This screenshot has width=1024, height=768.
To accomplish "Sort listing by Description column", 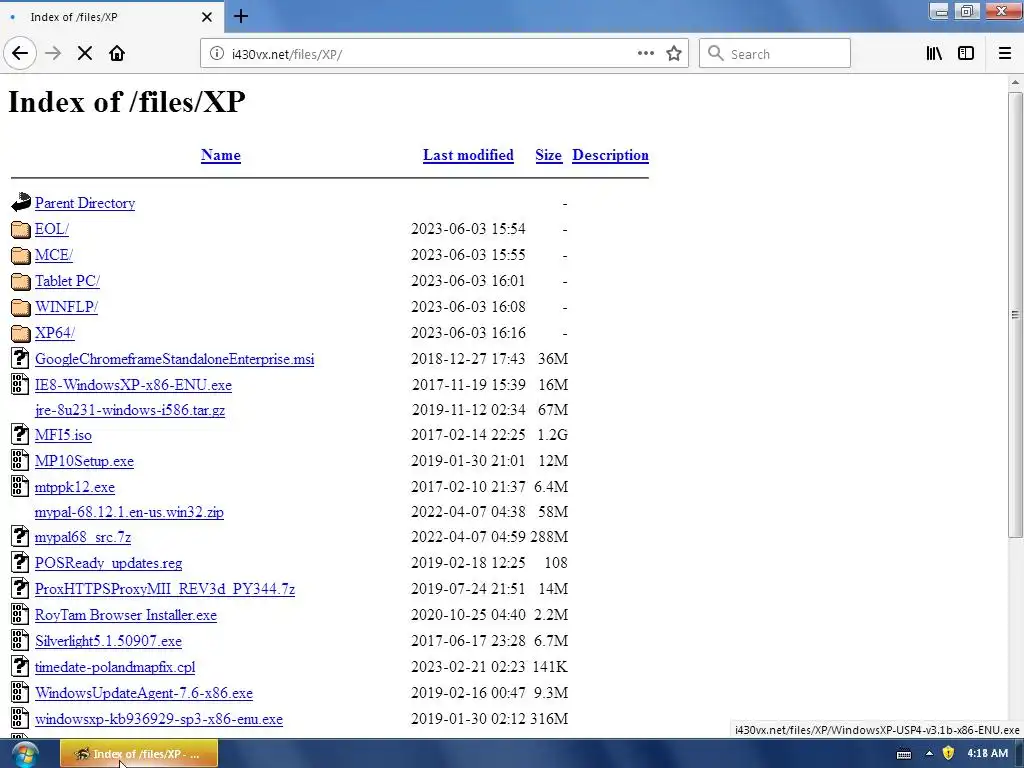I will coord(611,155).
